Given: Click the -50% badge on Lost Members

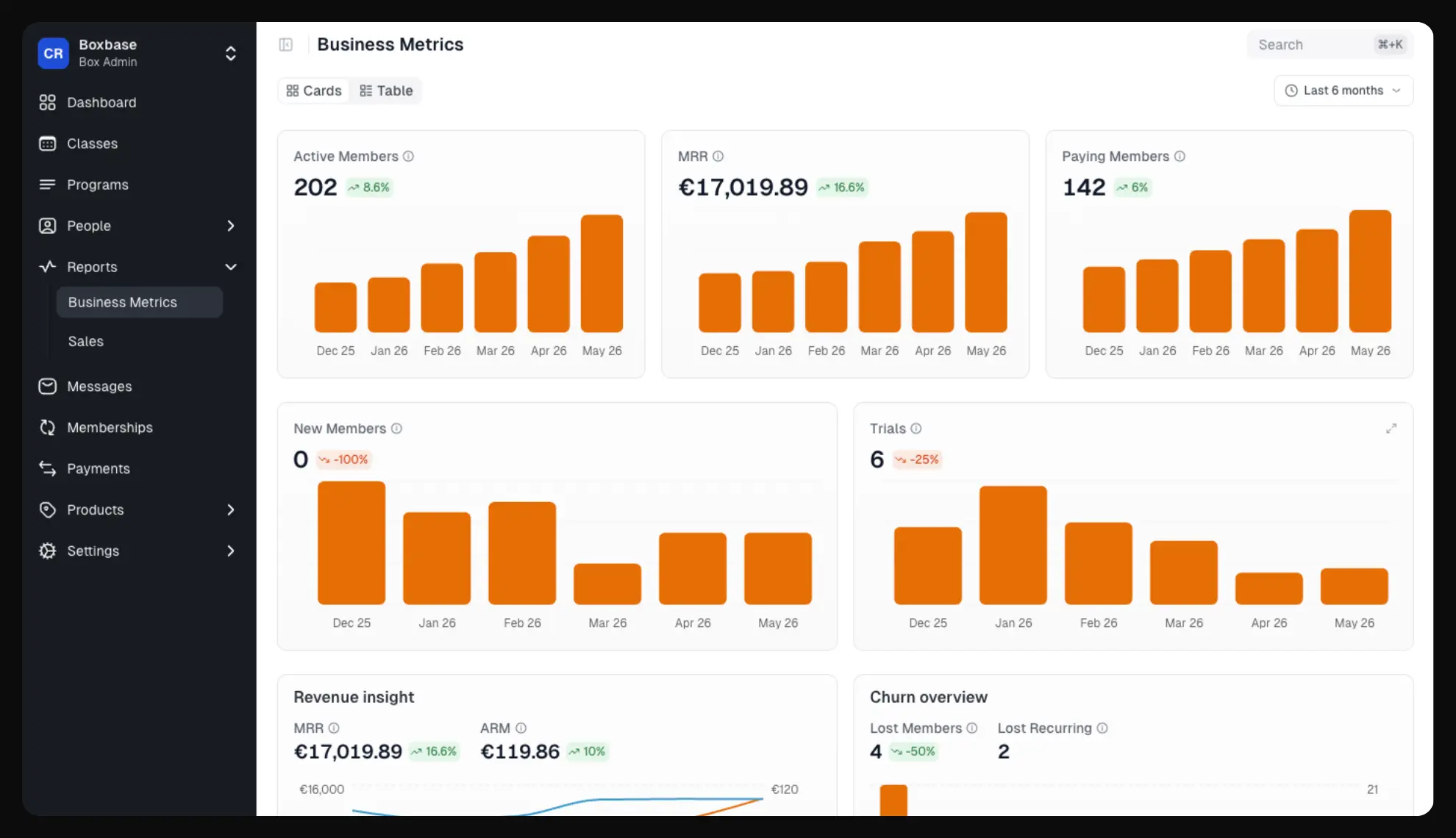Looking at the screenshot, I should [913, 751].
